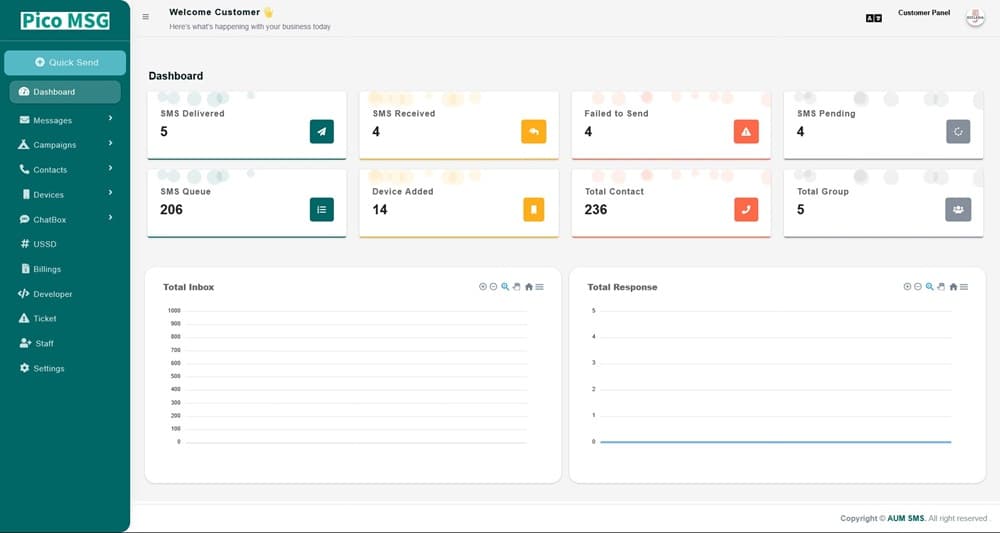
Task: Click the Total Contact phone icon
Action: coord(746,209)
